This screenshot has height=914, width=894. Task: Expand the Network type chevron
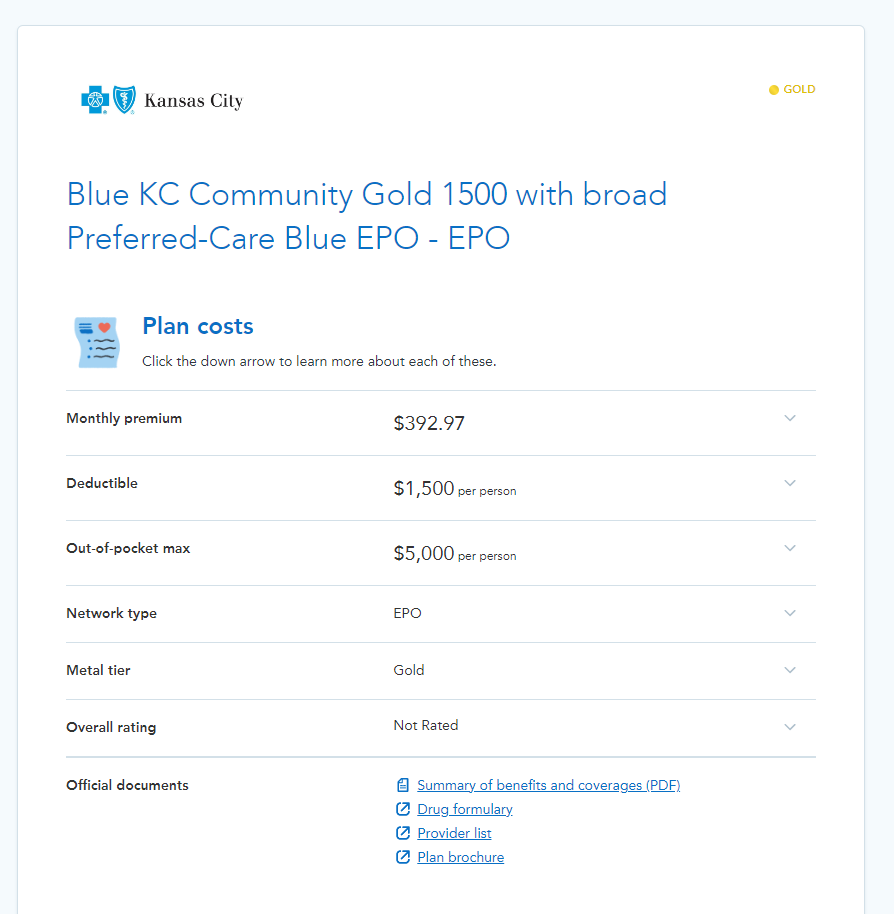coord(790,613)
